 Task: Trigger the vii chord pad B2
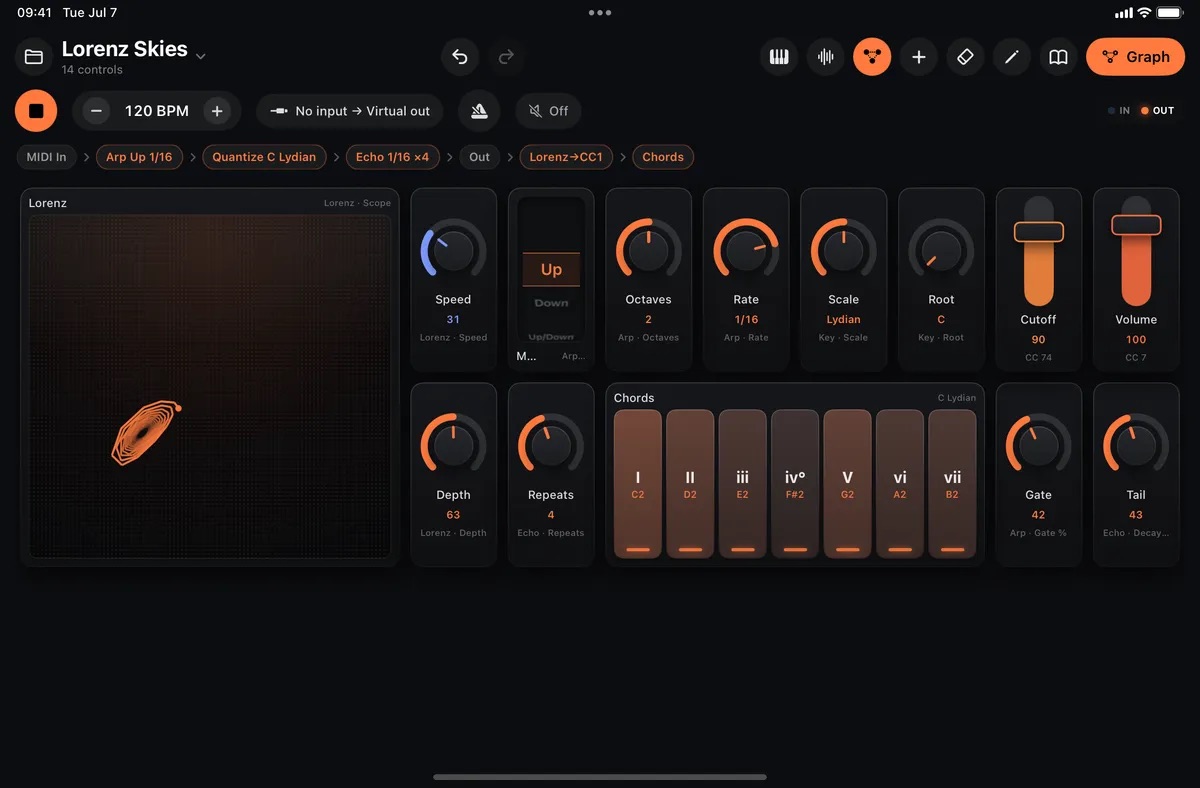pos(952,483)
